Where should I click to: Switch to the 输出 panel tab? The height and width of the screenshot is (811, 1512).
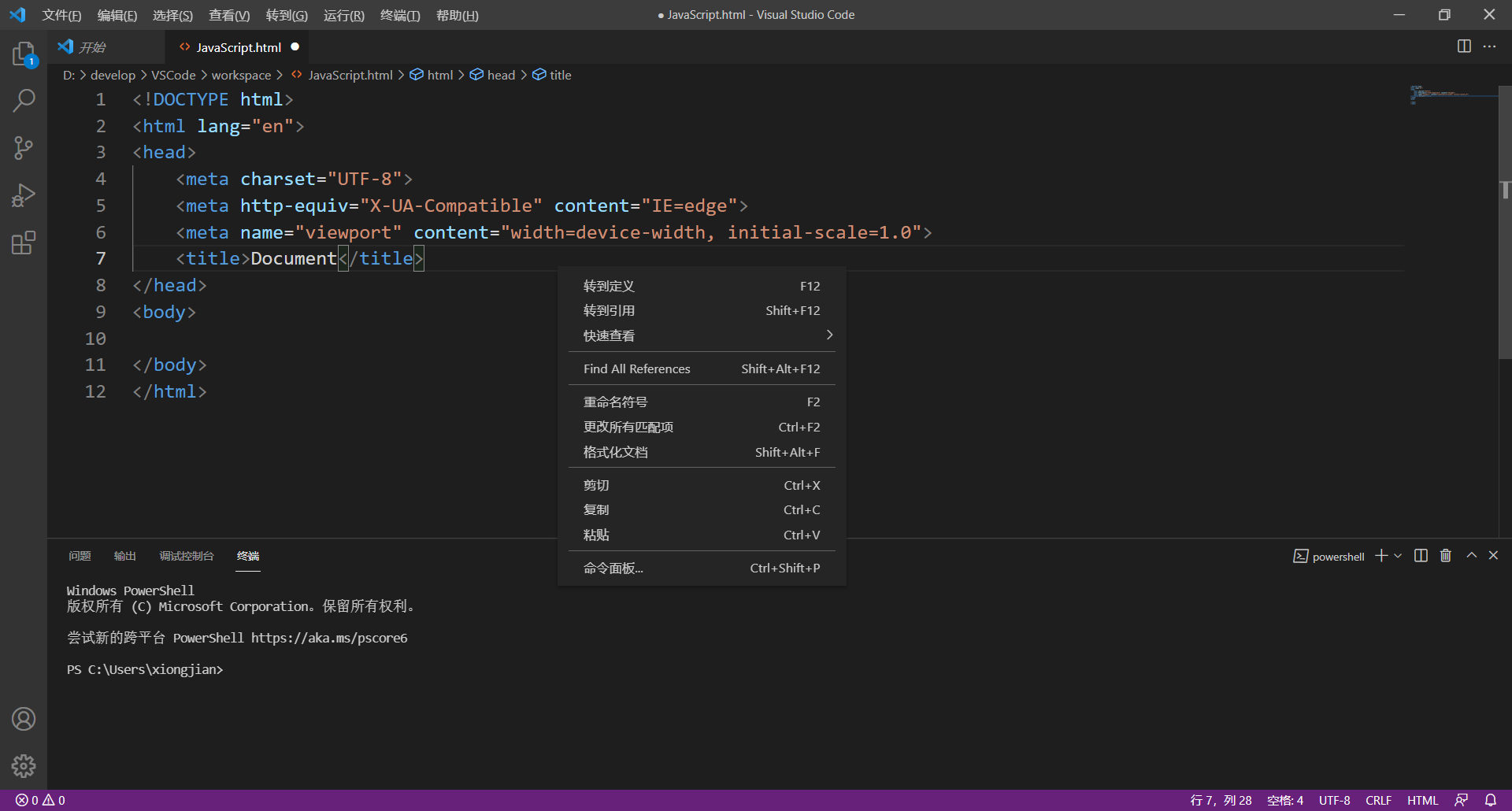124,556
